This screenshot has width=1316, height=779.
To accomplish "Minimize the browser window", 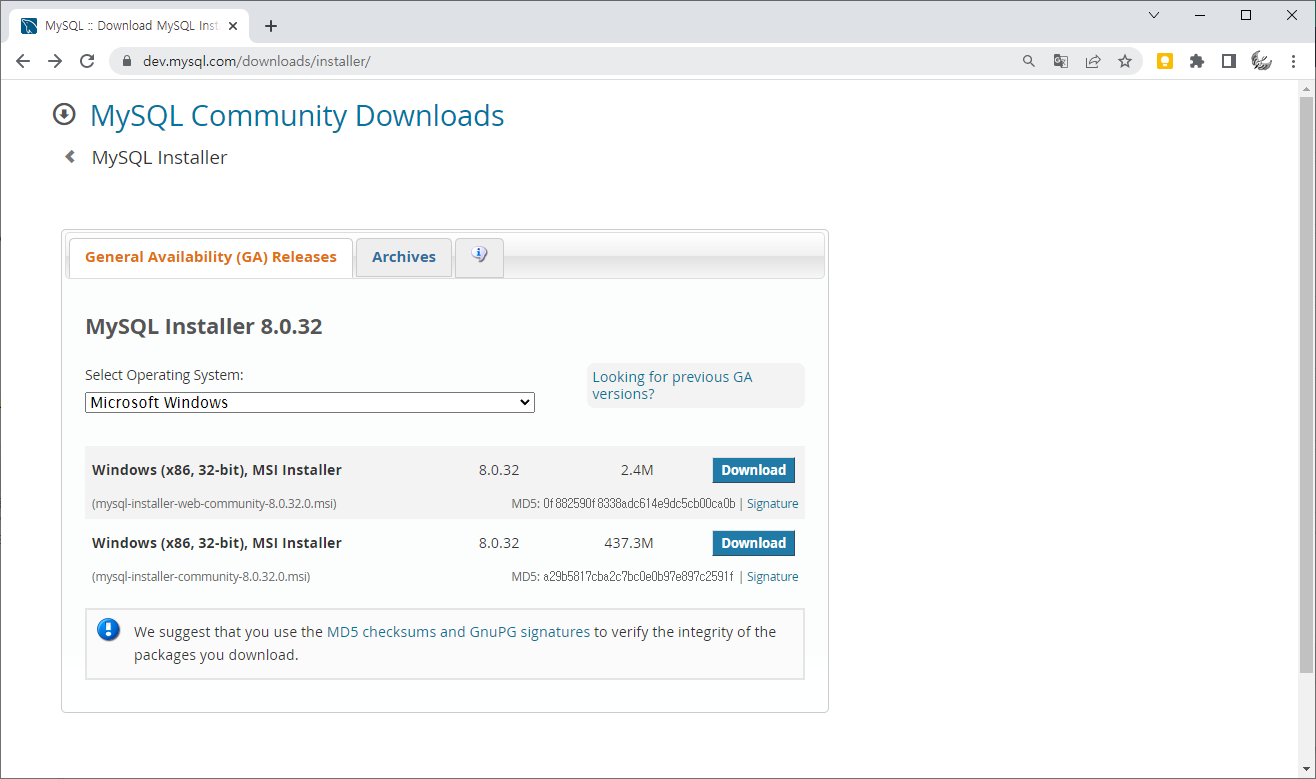I will (x=1200, y=15).
